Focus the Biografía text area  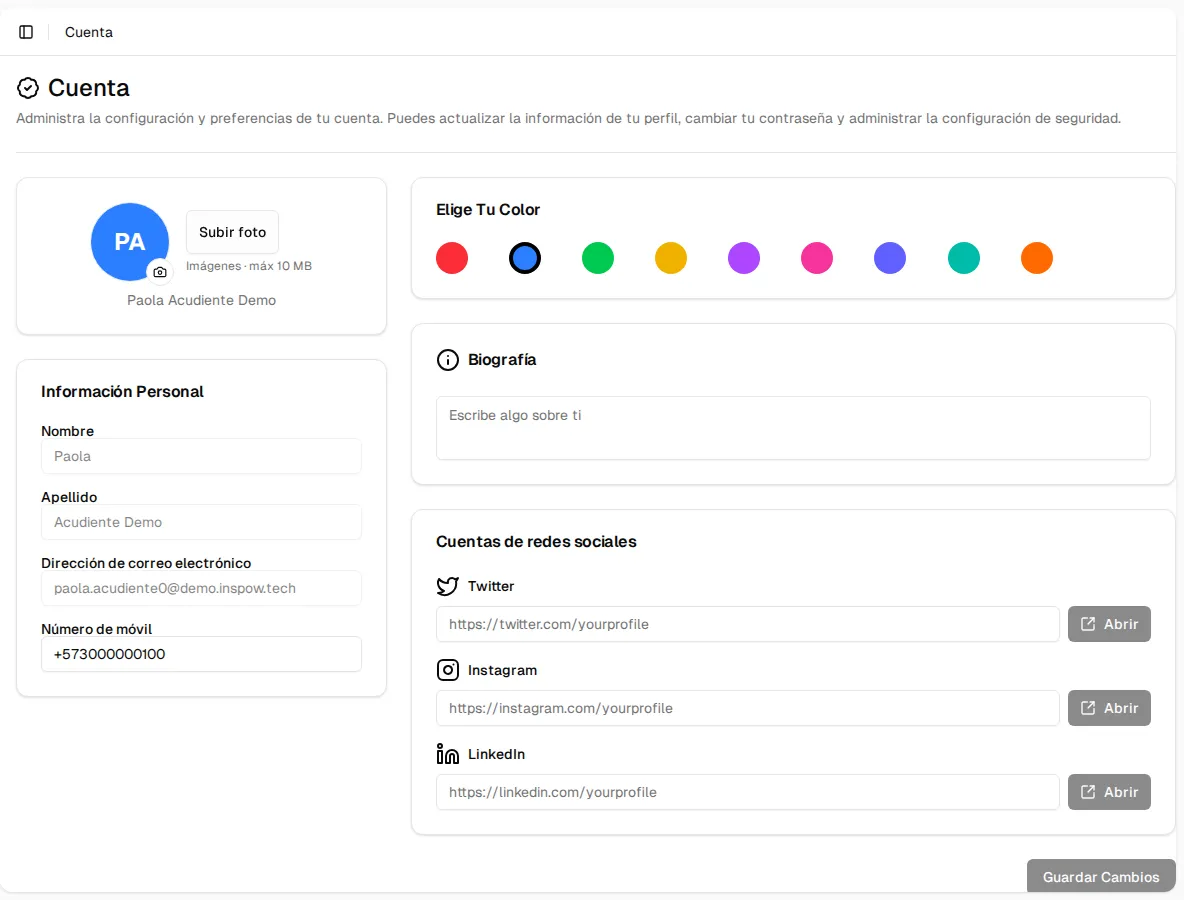pos(794,428)
